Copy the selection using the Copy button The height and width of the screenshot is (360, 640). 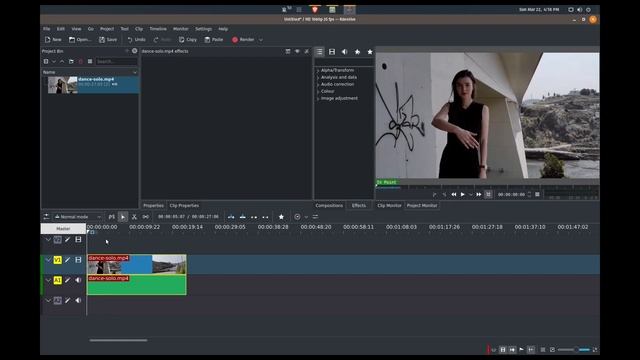(188, 40)
